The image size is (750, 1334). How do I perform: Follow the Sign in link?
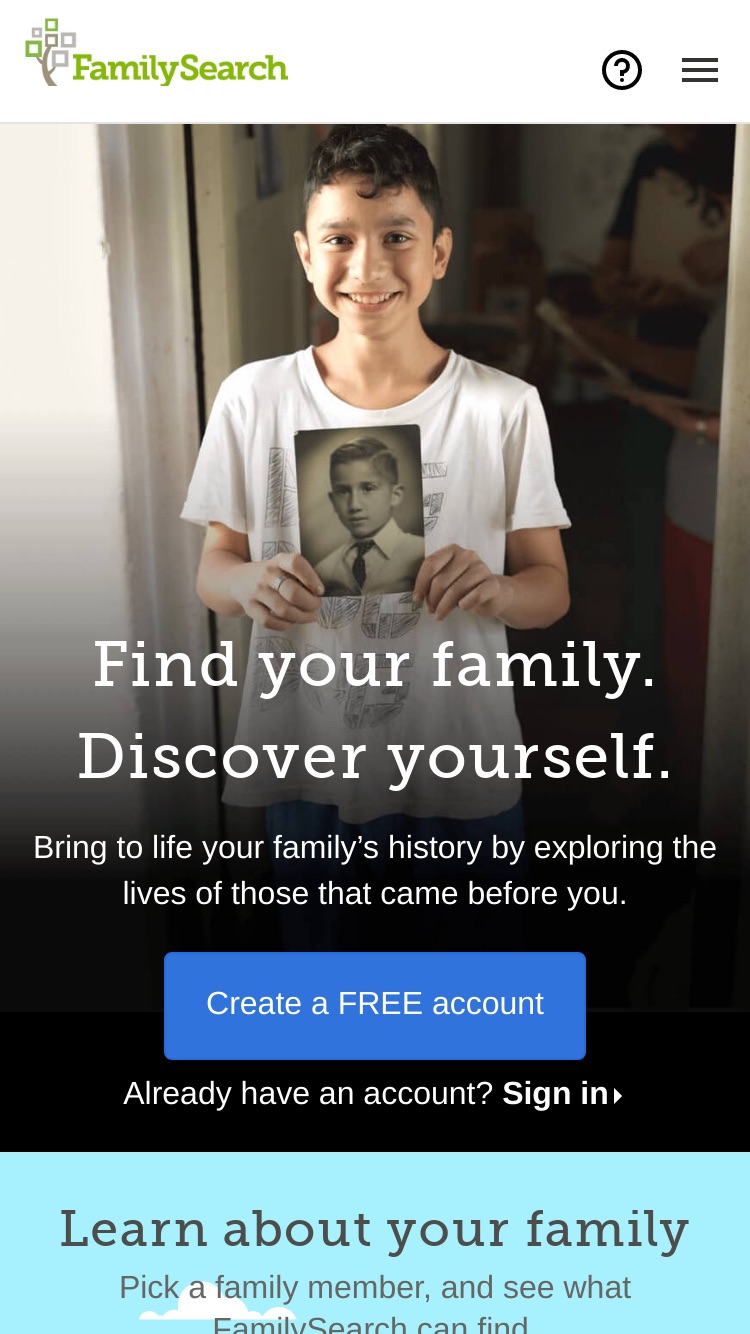point(555,1093)
